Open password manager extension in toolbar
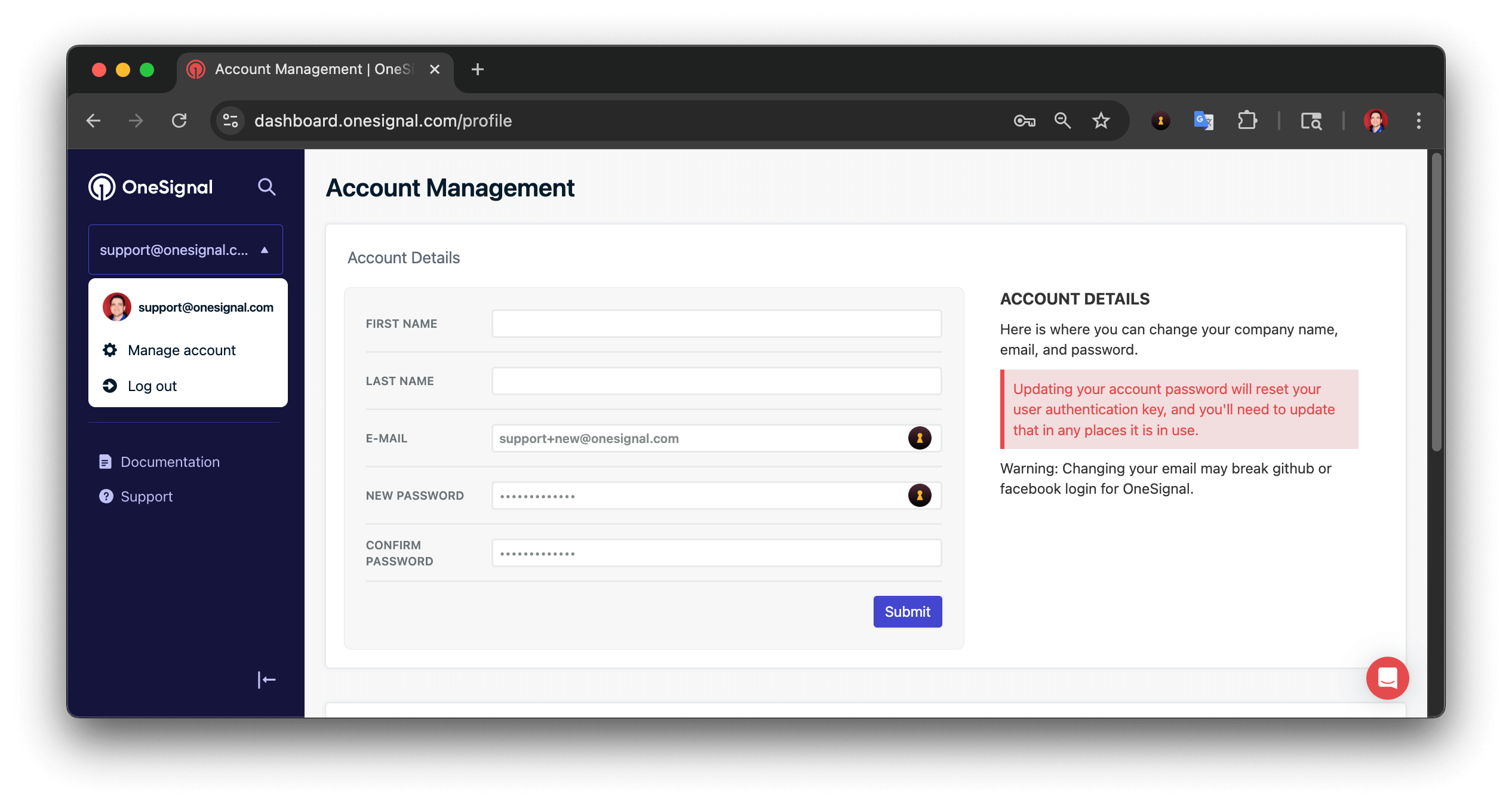1512x806 pixels. tap(1160, 121)
